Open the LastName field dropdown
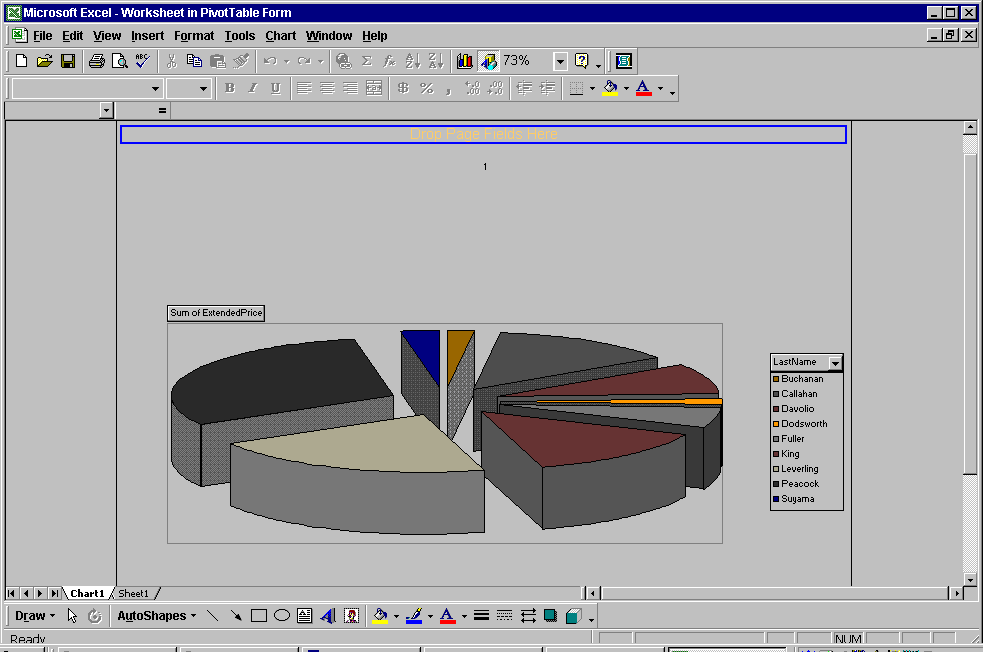Viewport: 983px width, 652px height. tap(835, 363)
